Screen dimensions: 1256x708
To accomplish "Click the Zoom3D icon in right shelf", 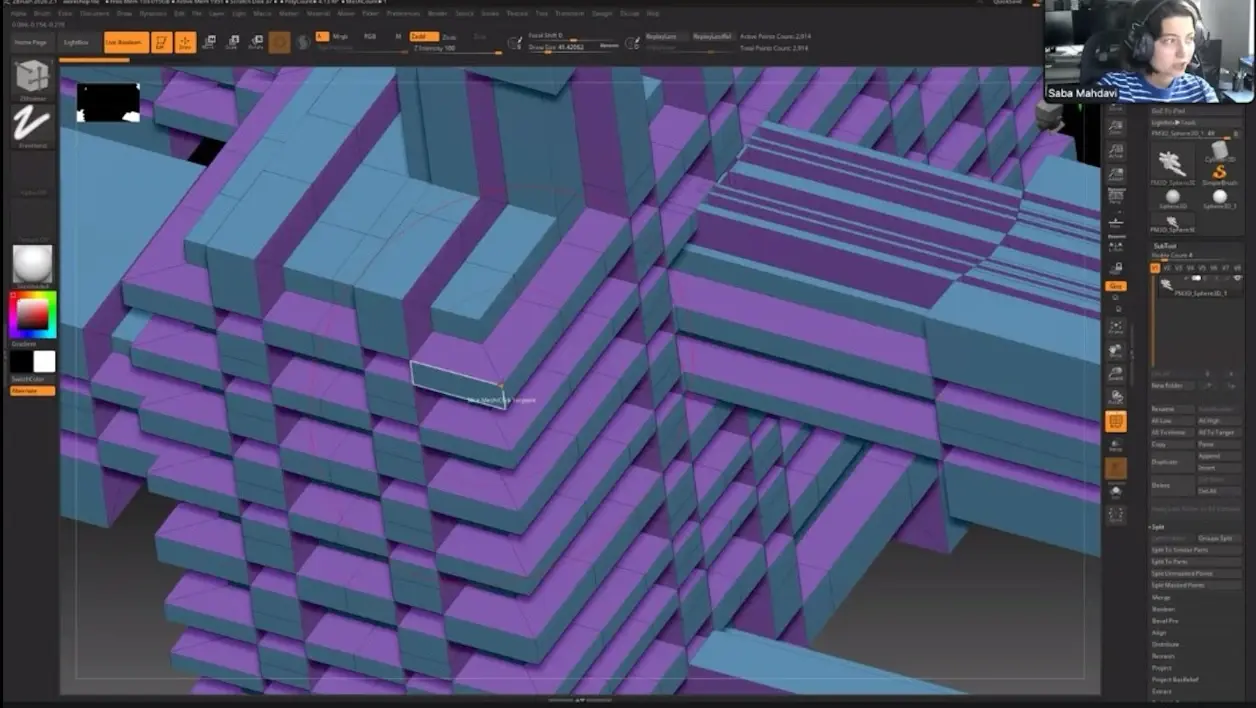I will click(x=1116, y=375).
